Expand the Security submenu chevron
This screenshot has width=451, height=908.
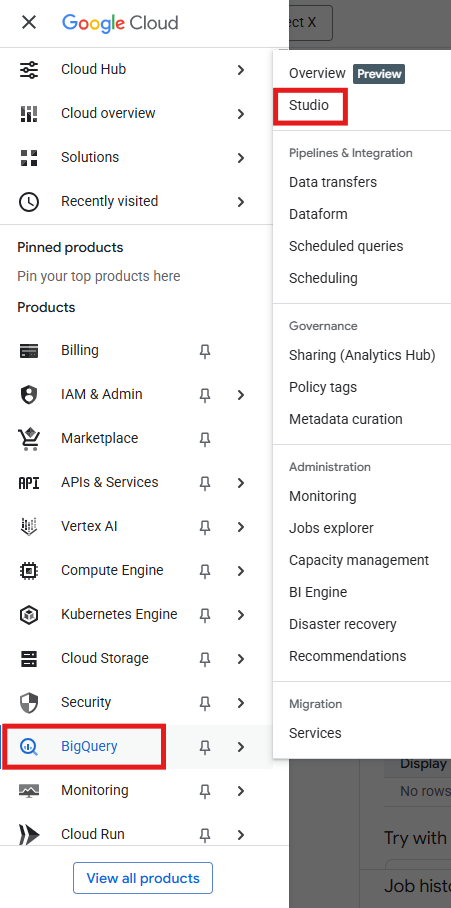[241, 703]
